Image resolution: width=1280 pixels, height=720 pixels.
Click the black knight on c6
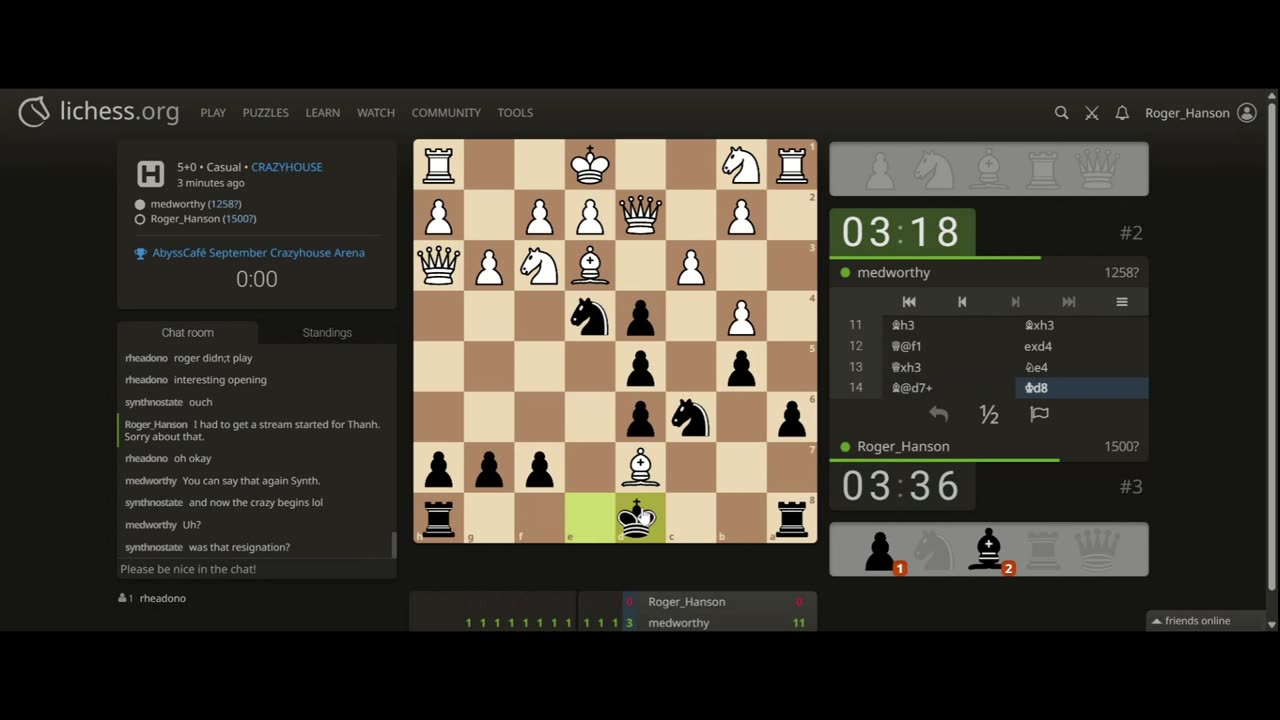point(690,417)
